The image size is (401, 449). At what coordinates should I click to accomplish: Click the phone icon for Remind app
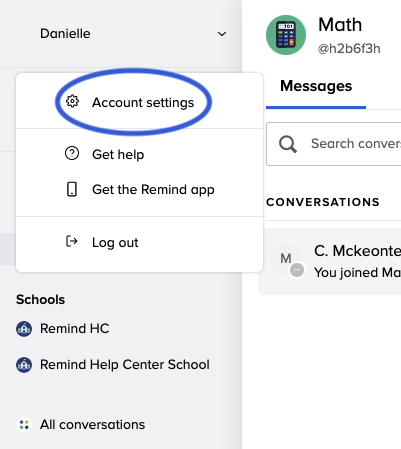pyautogui.click(x=72, y=189)
